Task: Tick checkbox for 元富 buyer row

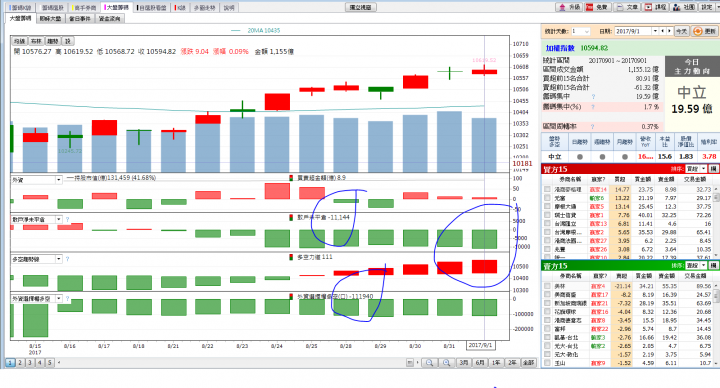Action: pos(547,198)
